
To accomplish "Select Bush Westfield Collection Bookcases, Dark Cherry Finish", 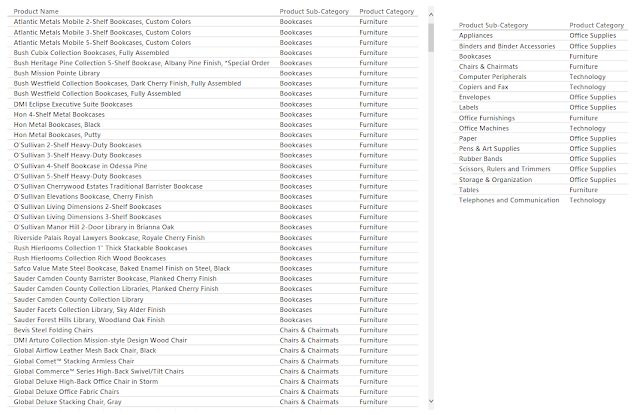I will click(x=127, y=83).
